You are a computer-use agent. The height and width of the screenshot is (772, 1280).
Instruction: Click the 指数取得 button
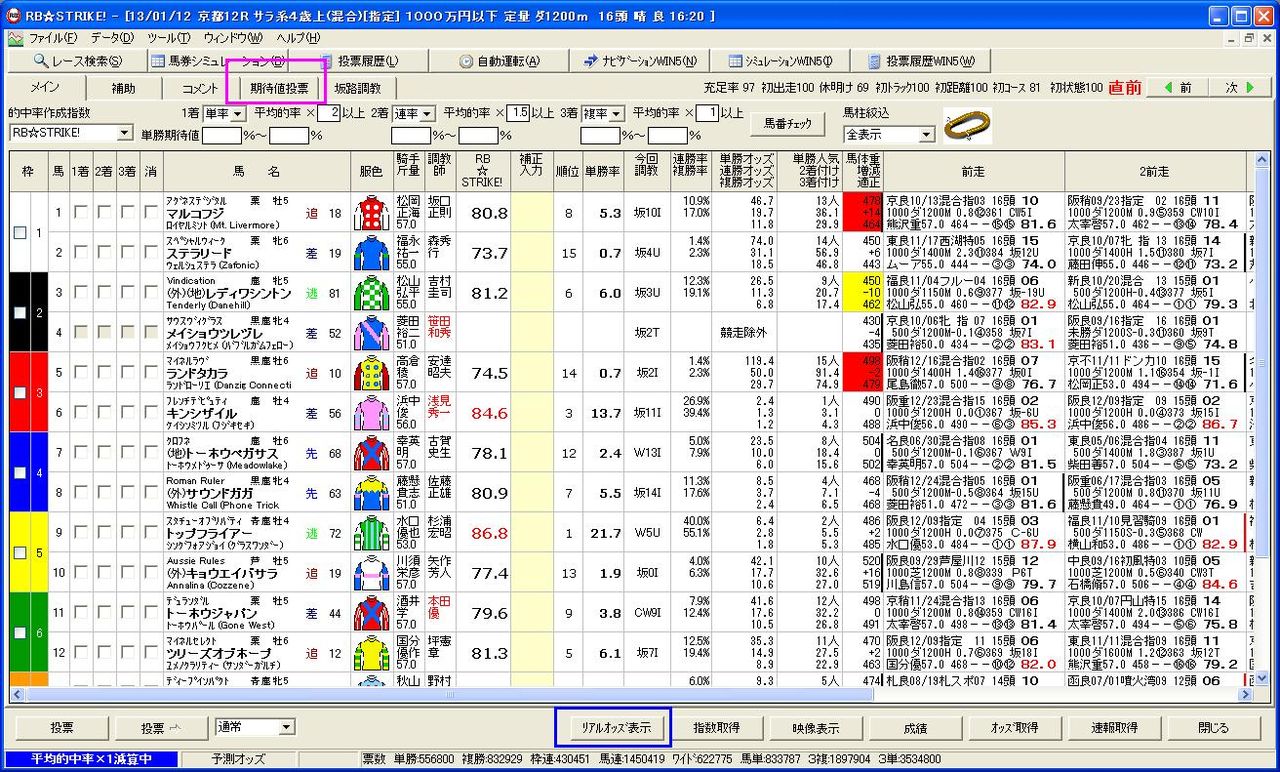[716, 727]
